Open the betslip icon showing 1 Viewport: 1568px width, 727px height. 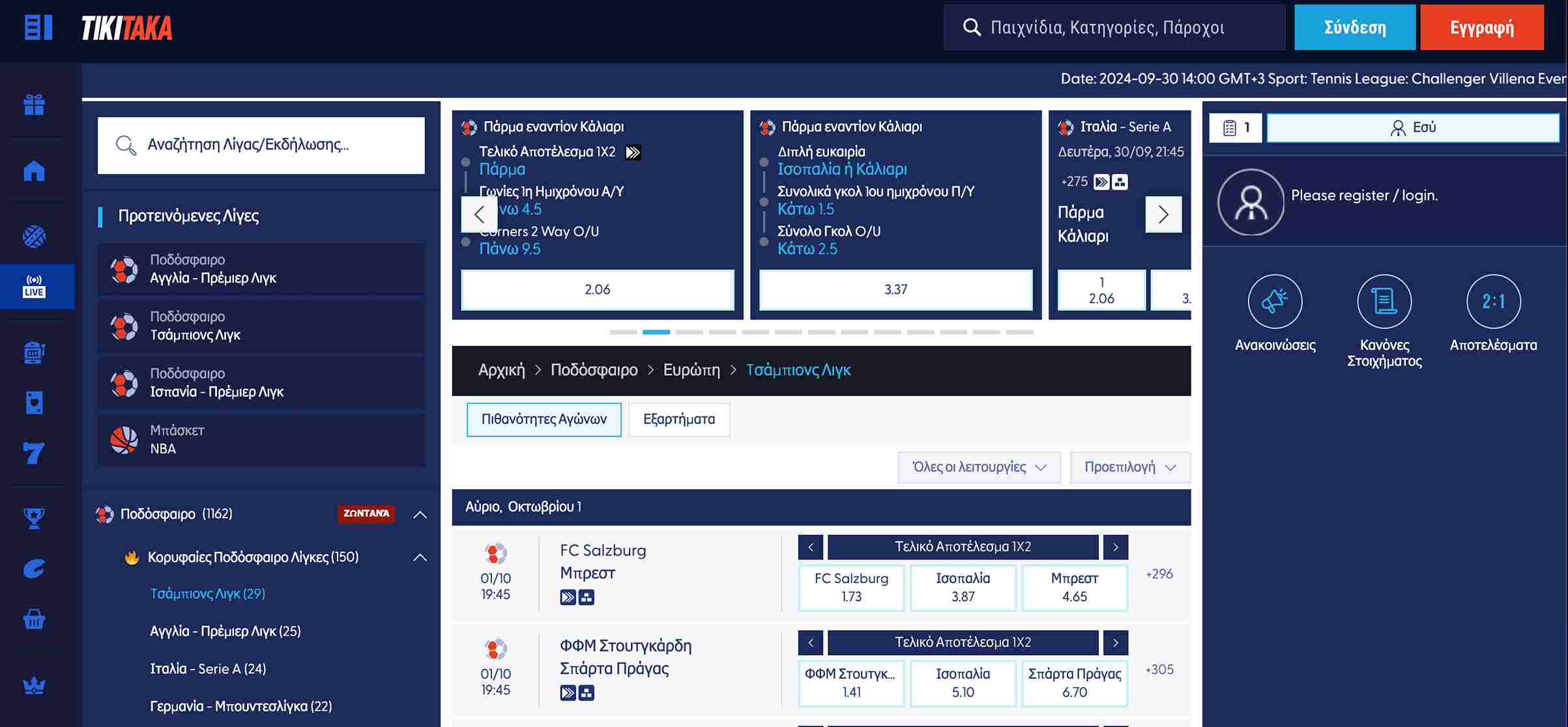[1235, 127]
